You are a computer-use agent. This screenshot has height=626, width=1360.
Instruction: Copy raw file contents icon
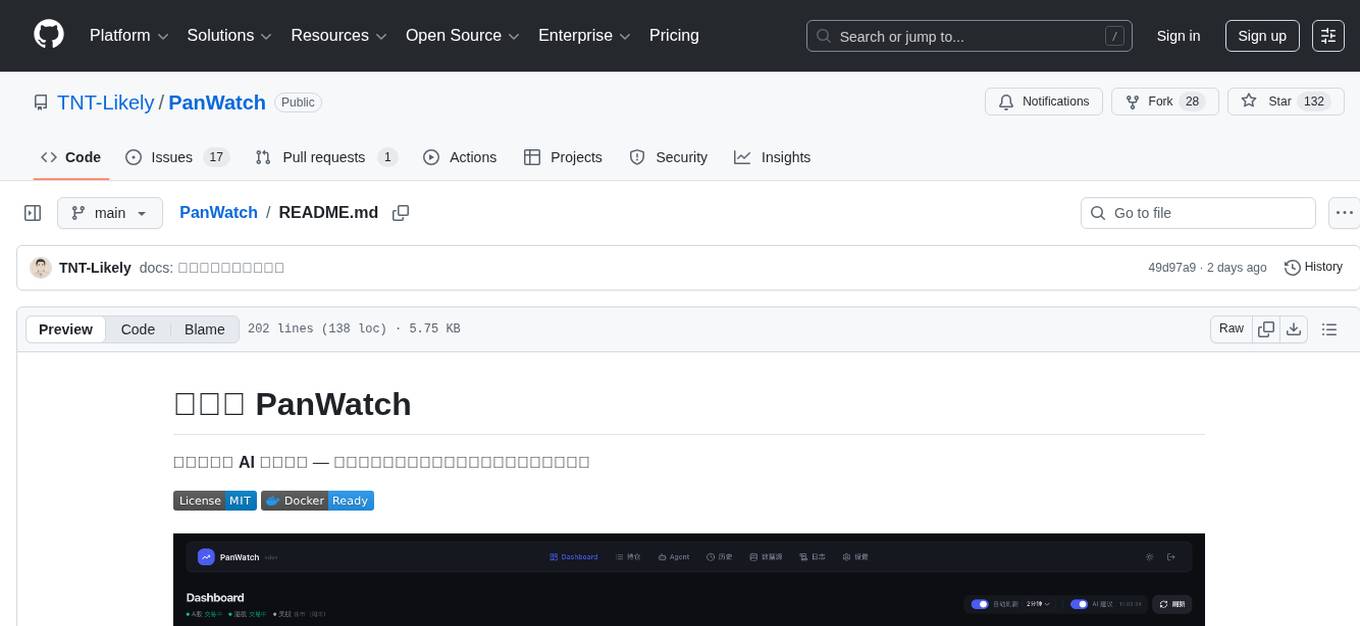pyautogui.click(x=1266, y=328)
